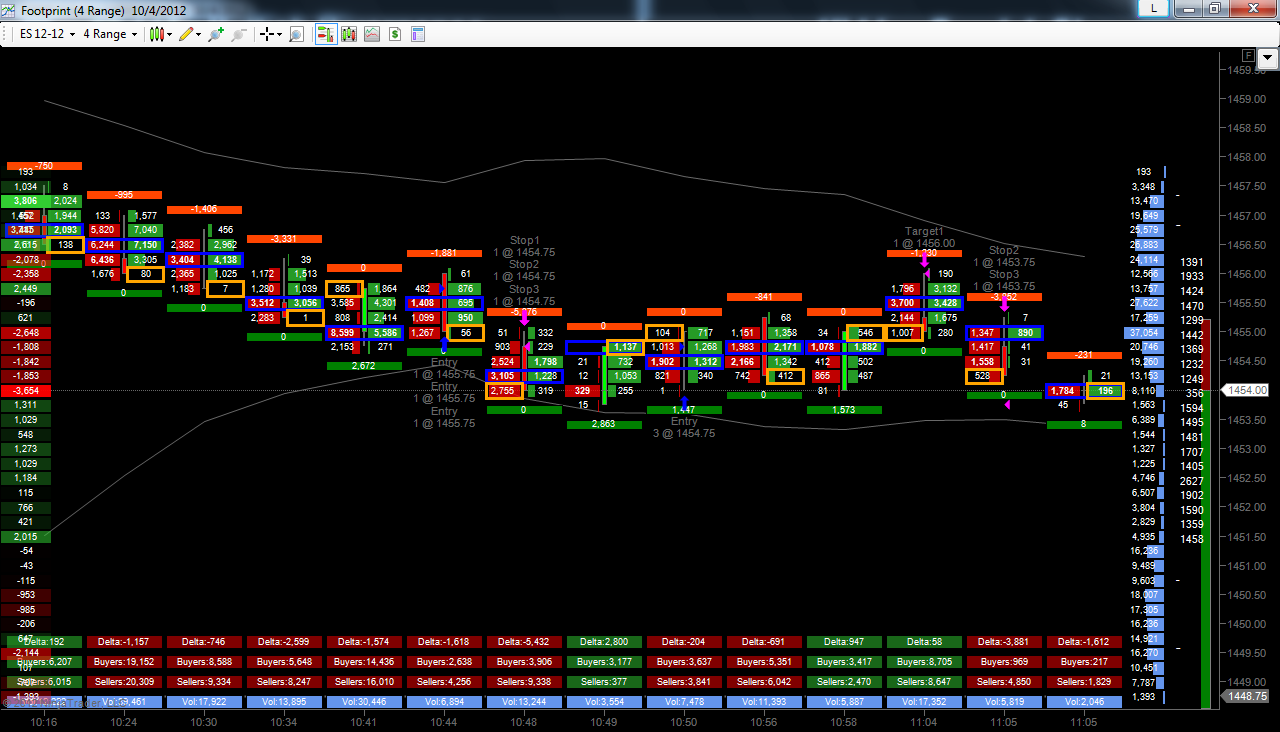Click the 'Sellers:1,829' summary cell
1280x732 pixels.
[1084, 682]
